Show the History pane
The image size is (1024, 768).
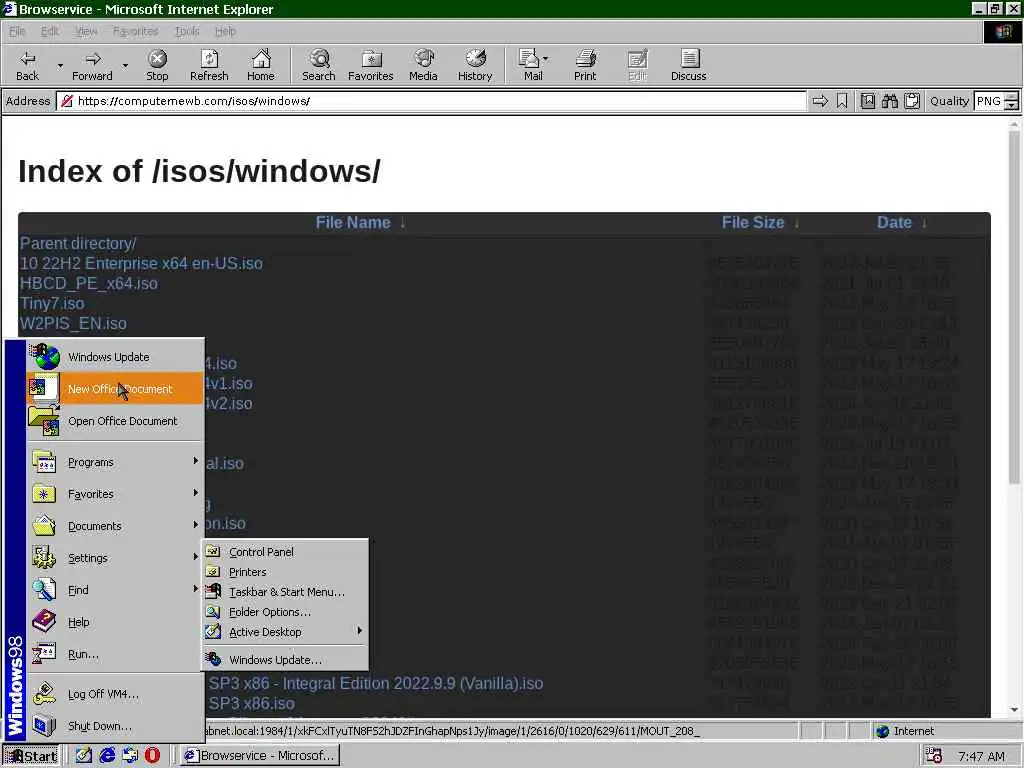[x=475, y=65]
